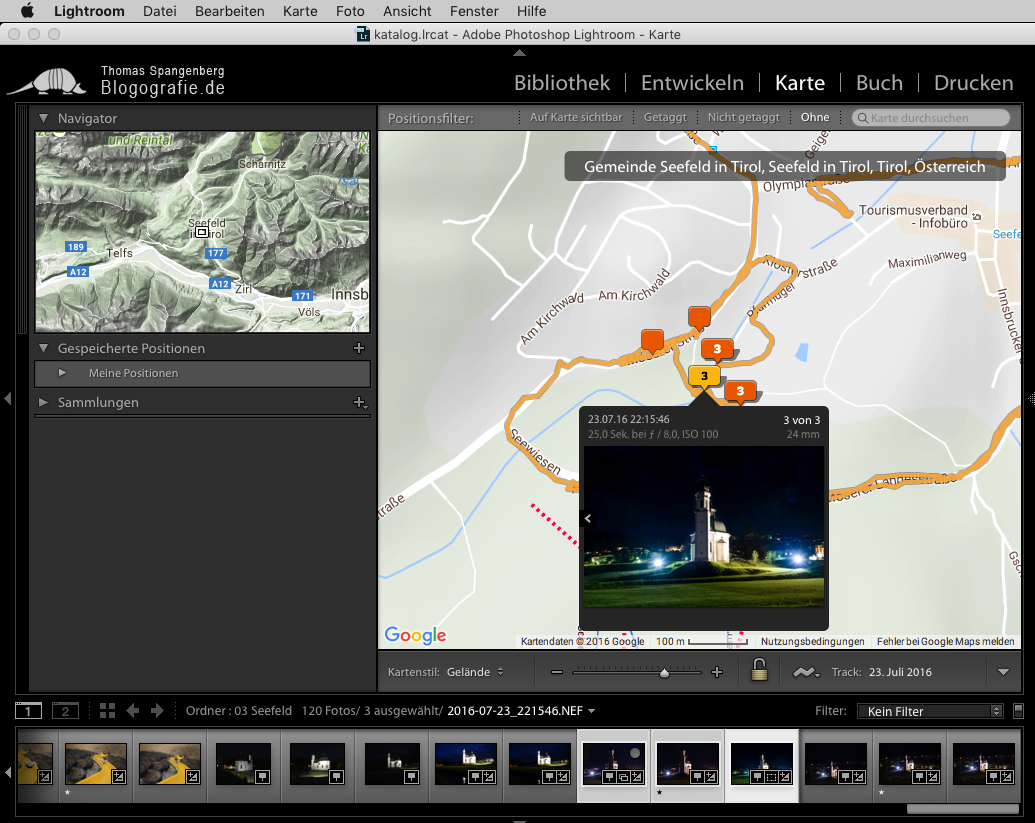1035x823 pixels.
Task: Open the Lightroom application menu
Action: (x=89, y=11)
